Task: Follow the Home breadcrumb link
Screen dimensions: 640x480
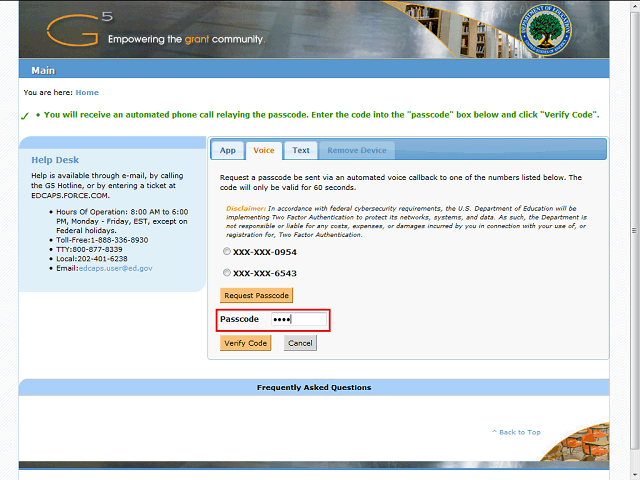Action: tap(87, 93)
